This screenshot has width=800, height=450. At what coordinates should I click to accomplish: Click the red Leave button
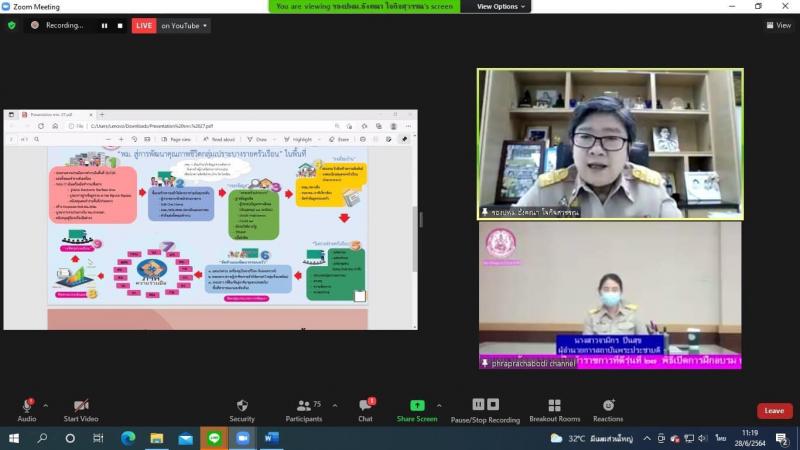(x=774, y=411)
